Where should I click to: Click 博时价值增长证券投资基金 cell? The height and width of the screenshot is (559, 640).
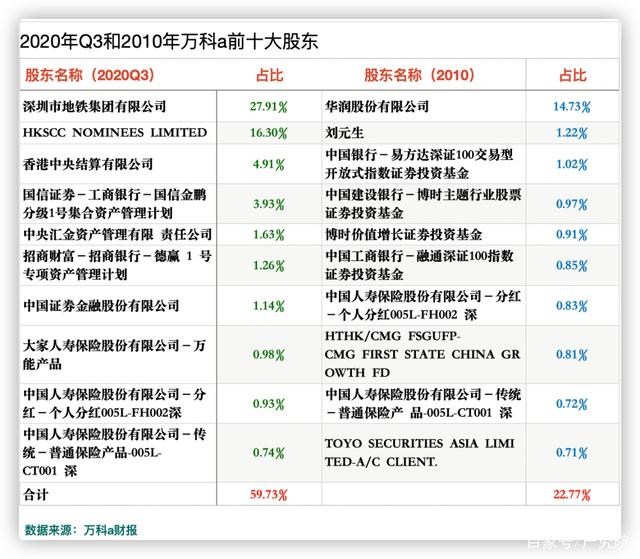(x=403, y=234)
